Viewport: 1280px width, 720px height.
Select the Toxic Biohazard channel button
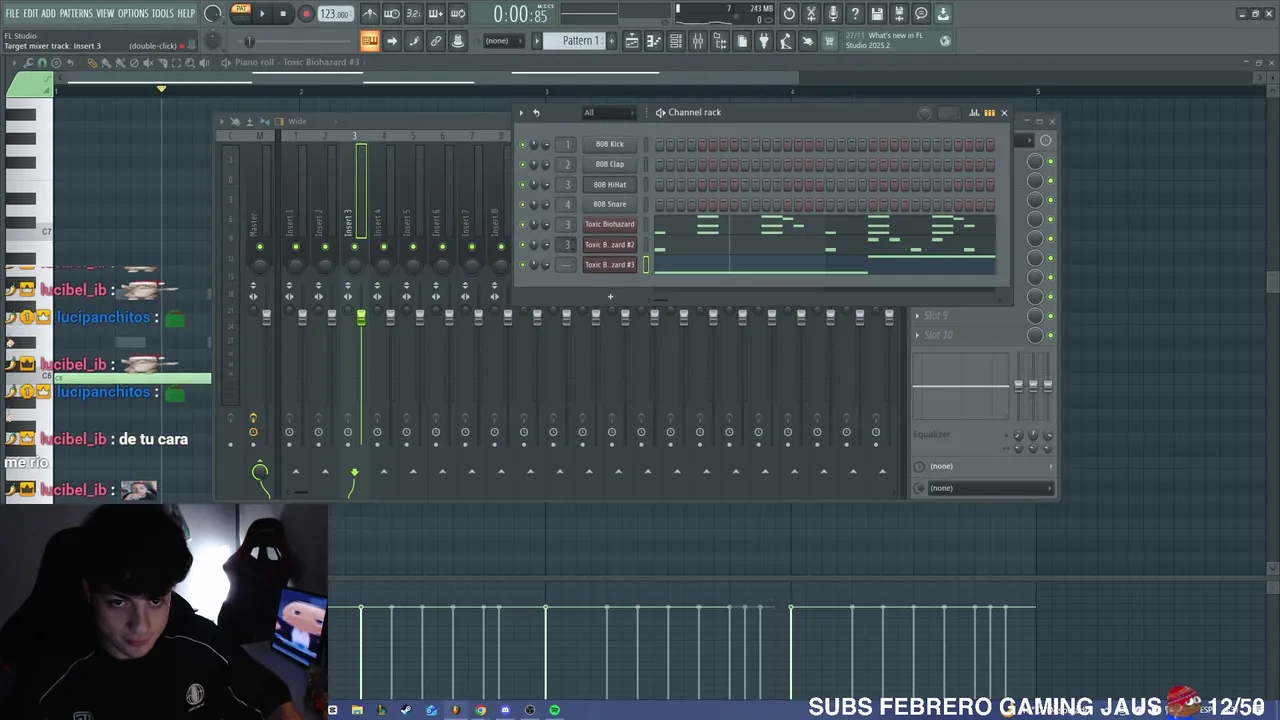coord(609,224)
